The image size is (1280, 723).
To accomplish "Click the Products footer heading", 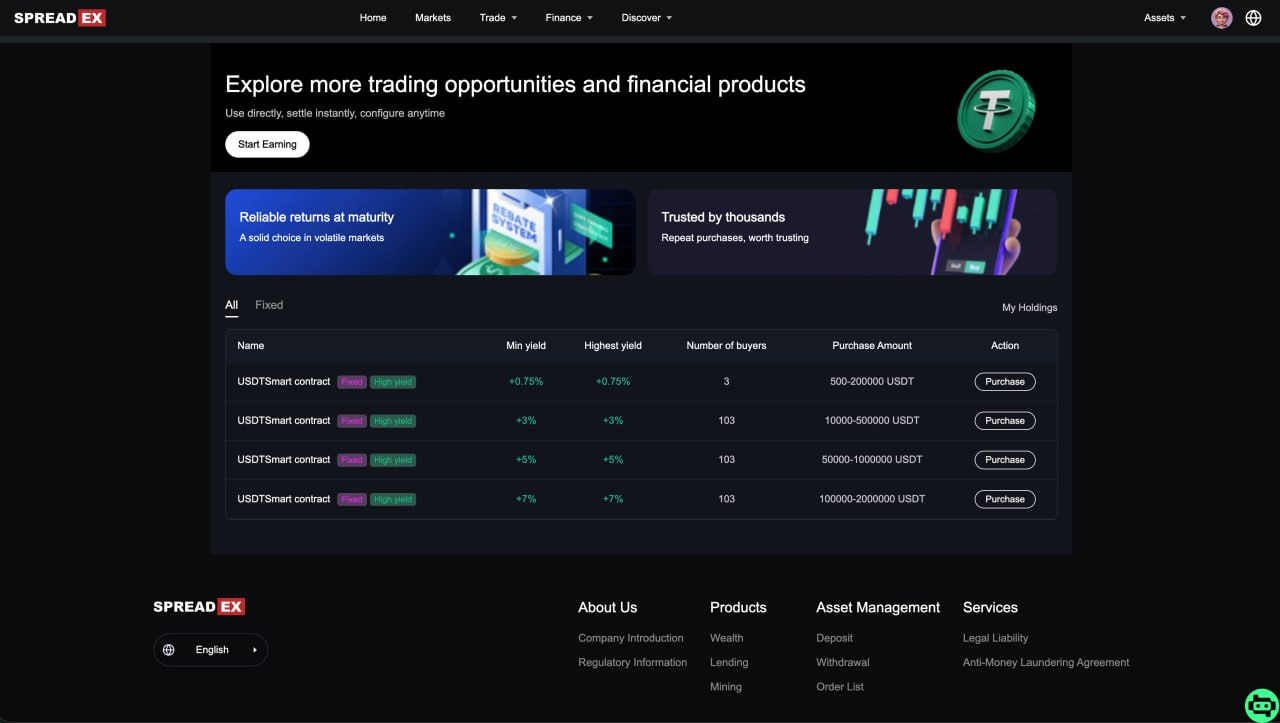I will 738,607.
